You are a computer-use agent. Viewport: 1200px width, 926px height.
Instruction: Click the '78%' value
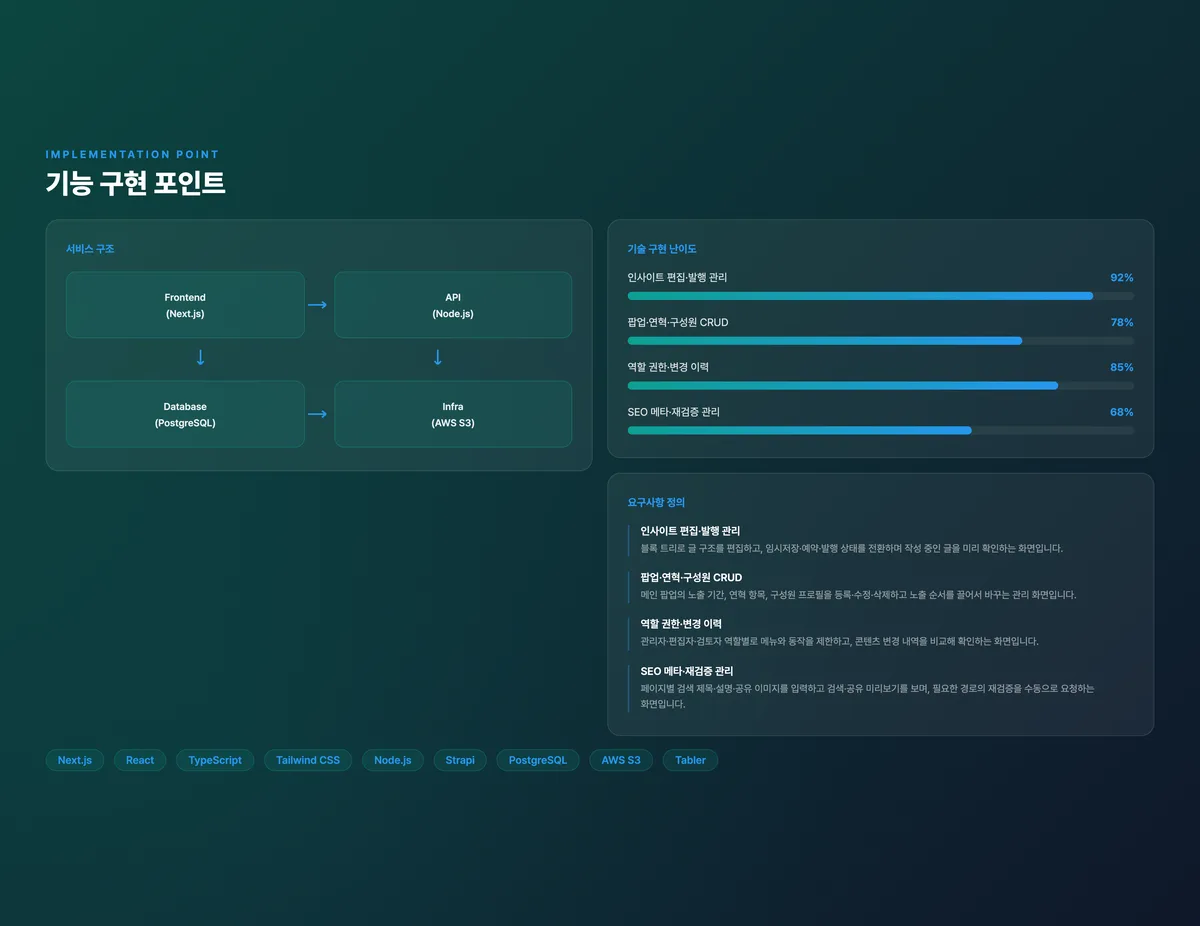click(1122, 322)
